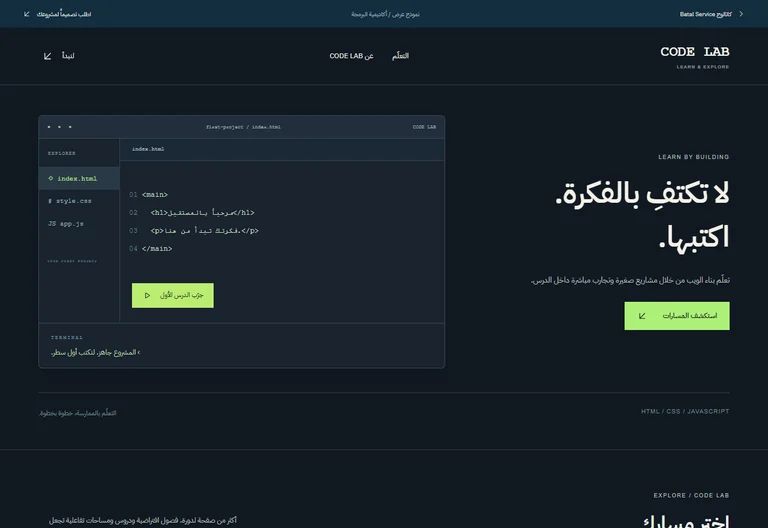This screenshot has height=528, width=768.
Task: Click the first dot in editor title bar
Action: pyautogui.click(x=49, y=127)
